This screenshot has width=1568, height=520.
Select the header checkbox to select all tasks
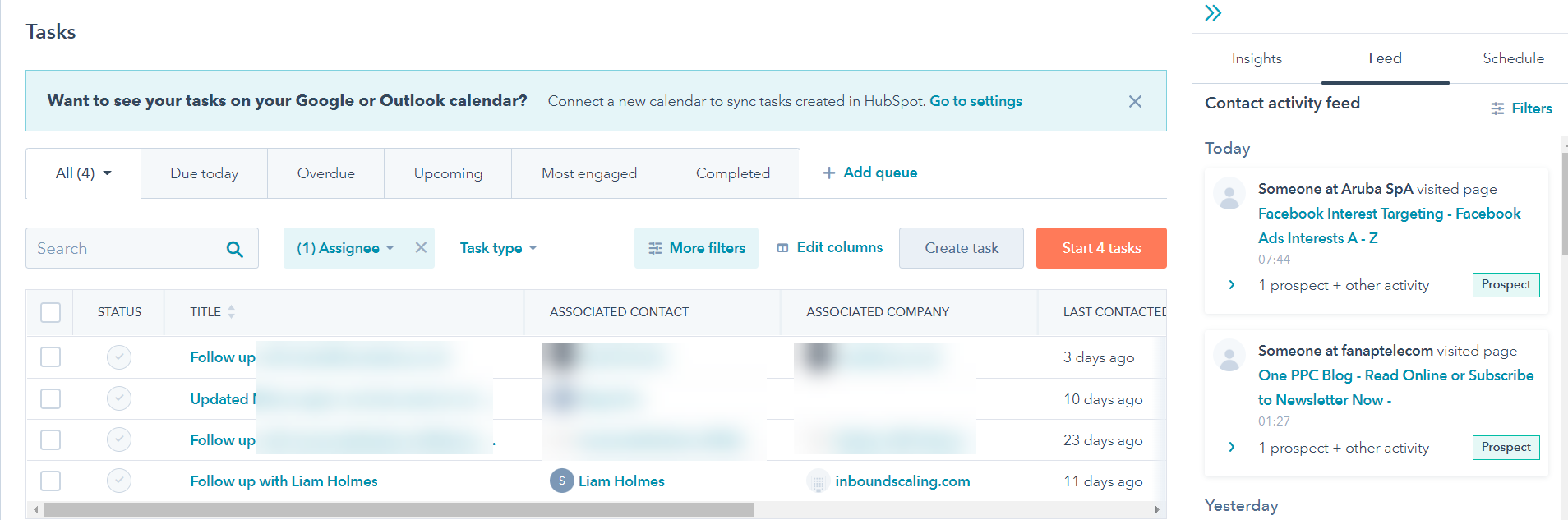pos(50,312)
